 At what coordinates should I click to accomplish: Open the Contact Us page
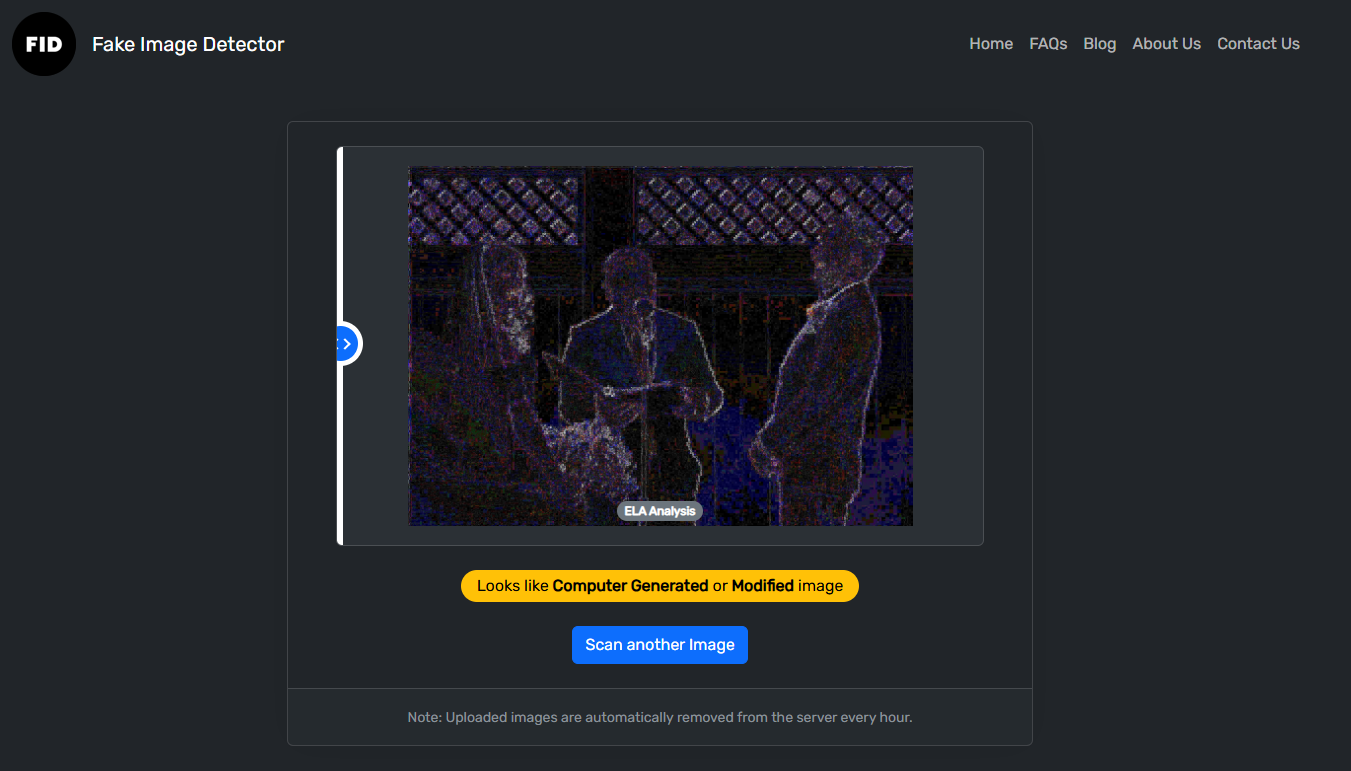point(1258,44)
